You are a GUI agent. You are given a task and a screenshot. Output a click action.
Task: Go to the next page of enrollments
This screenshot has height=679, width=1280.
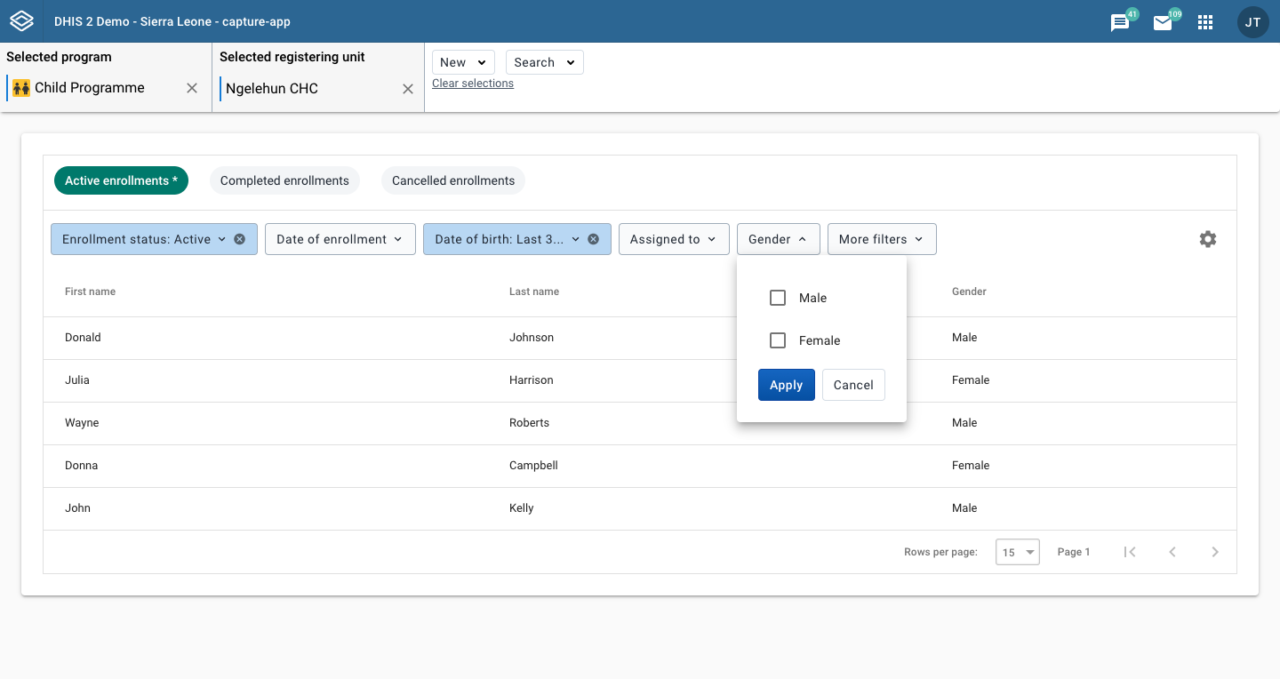point(1215,551)
